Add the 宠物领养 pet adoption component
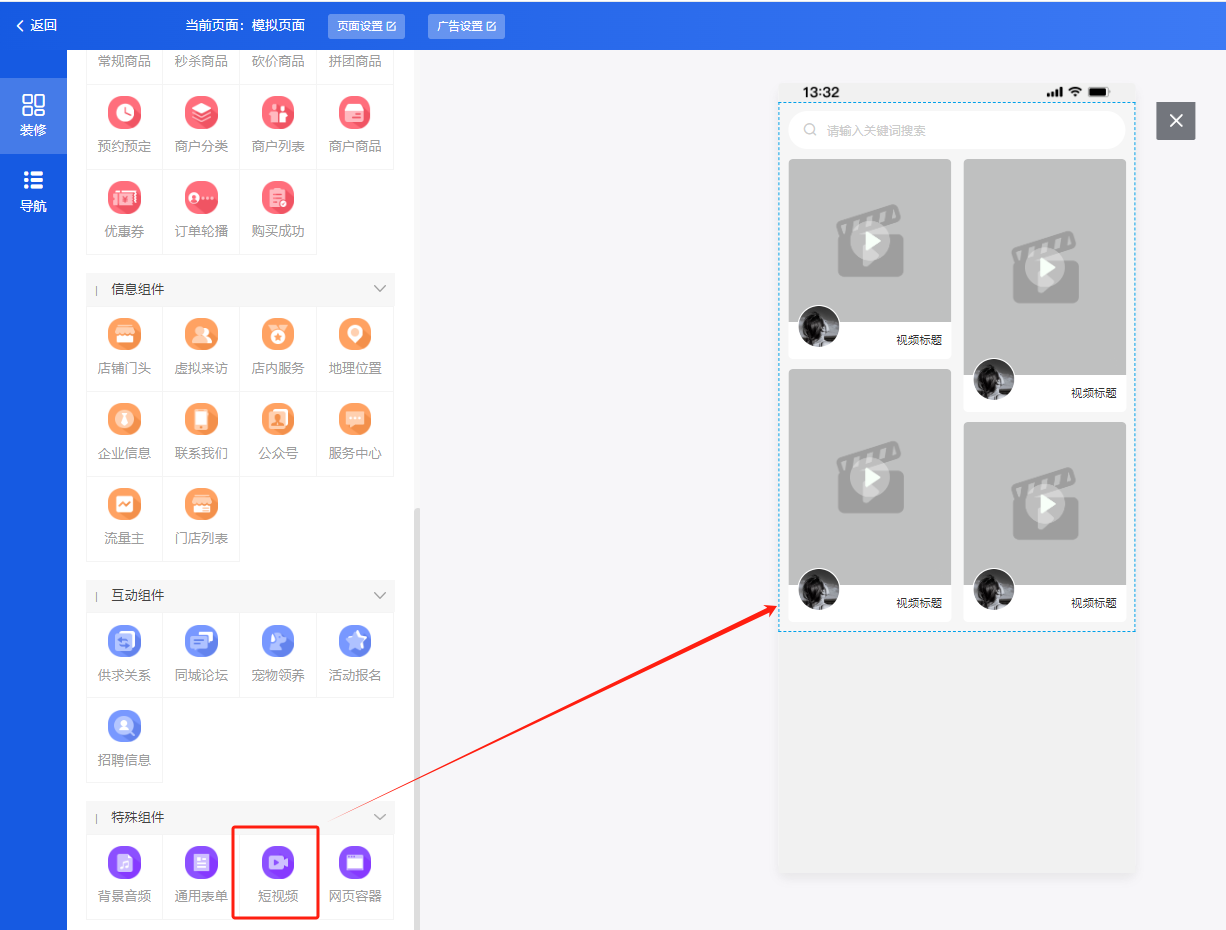This screenshot has height=930, width=1226. point(278,653)
